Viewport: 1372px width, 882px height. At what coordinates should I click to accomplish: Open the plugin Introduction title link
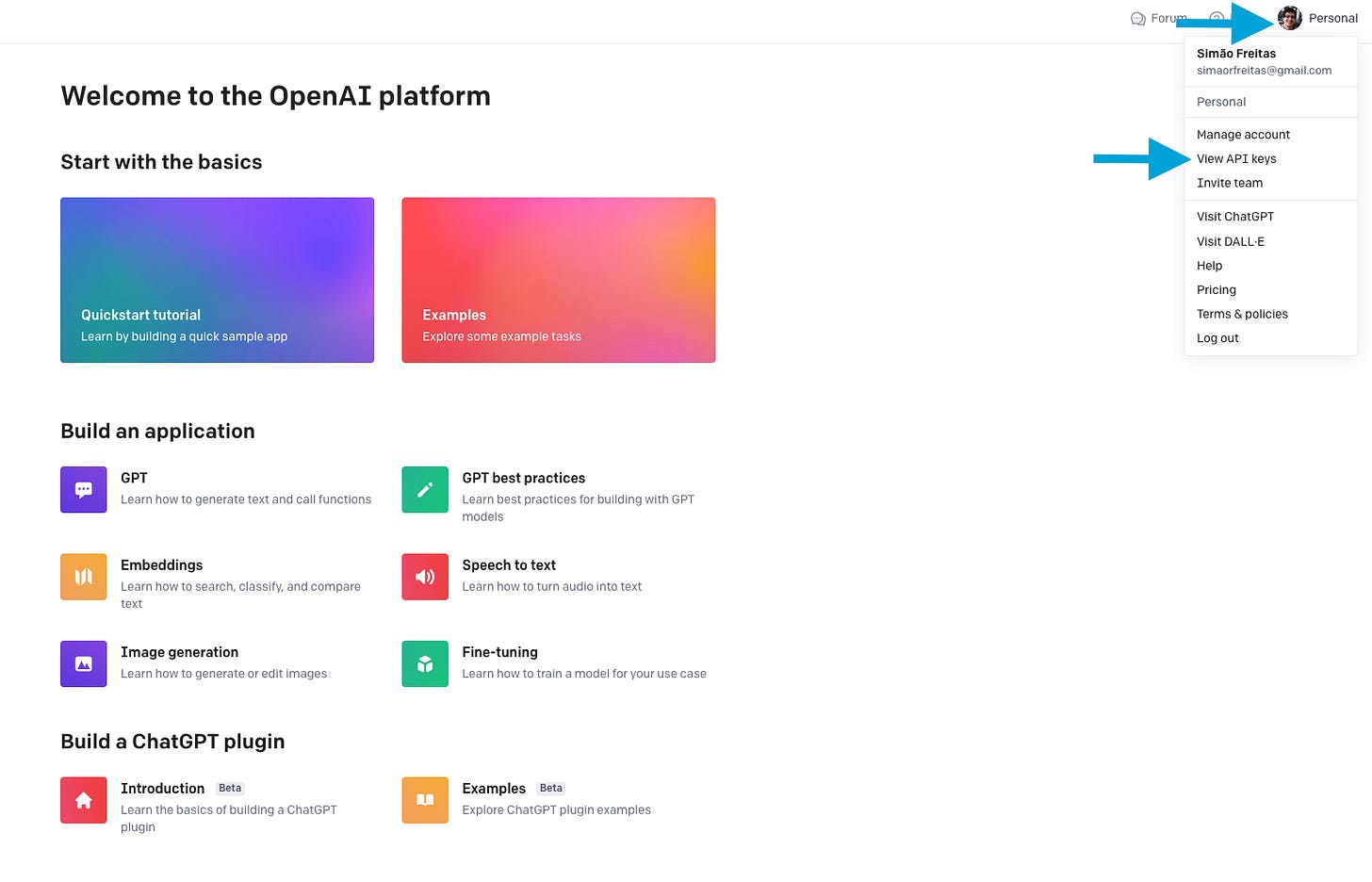pyautogui.click(x=162, y=789)
